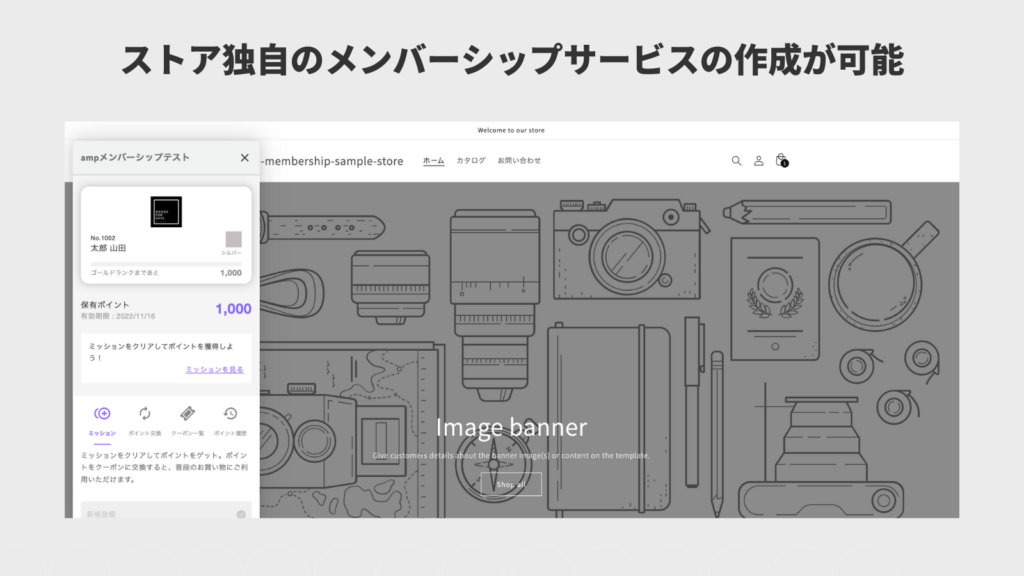This screenshot has width=1024, height=576.
Task: Click the 1,000 held points value
Action: click(233, 309)
